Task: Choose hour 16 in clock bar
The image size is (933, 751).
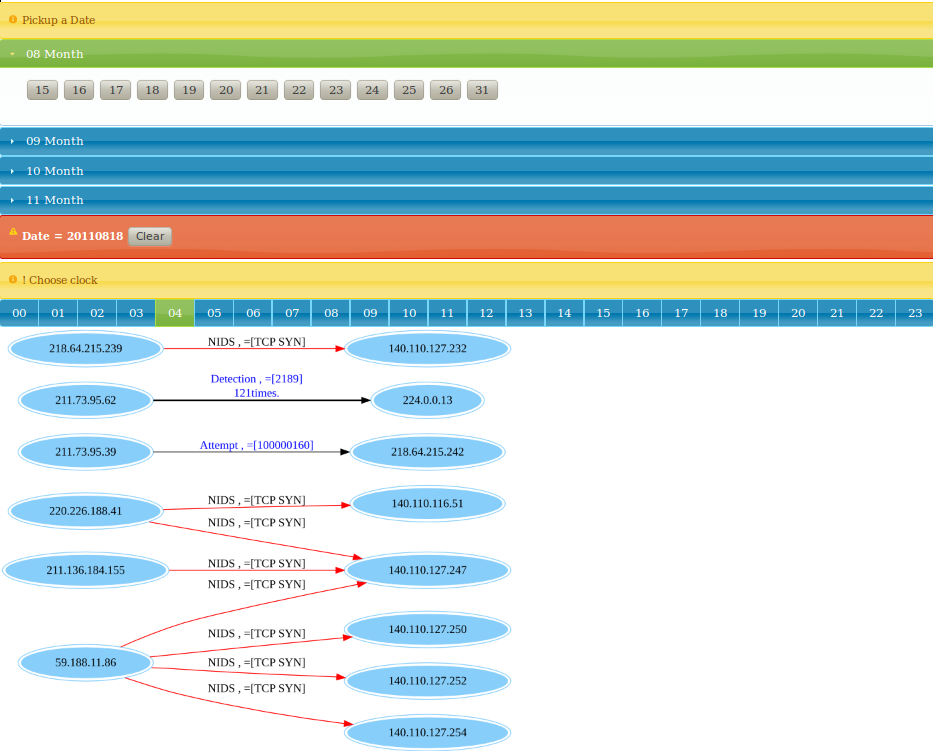Action: click(x=642, y=313)
